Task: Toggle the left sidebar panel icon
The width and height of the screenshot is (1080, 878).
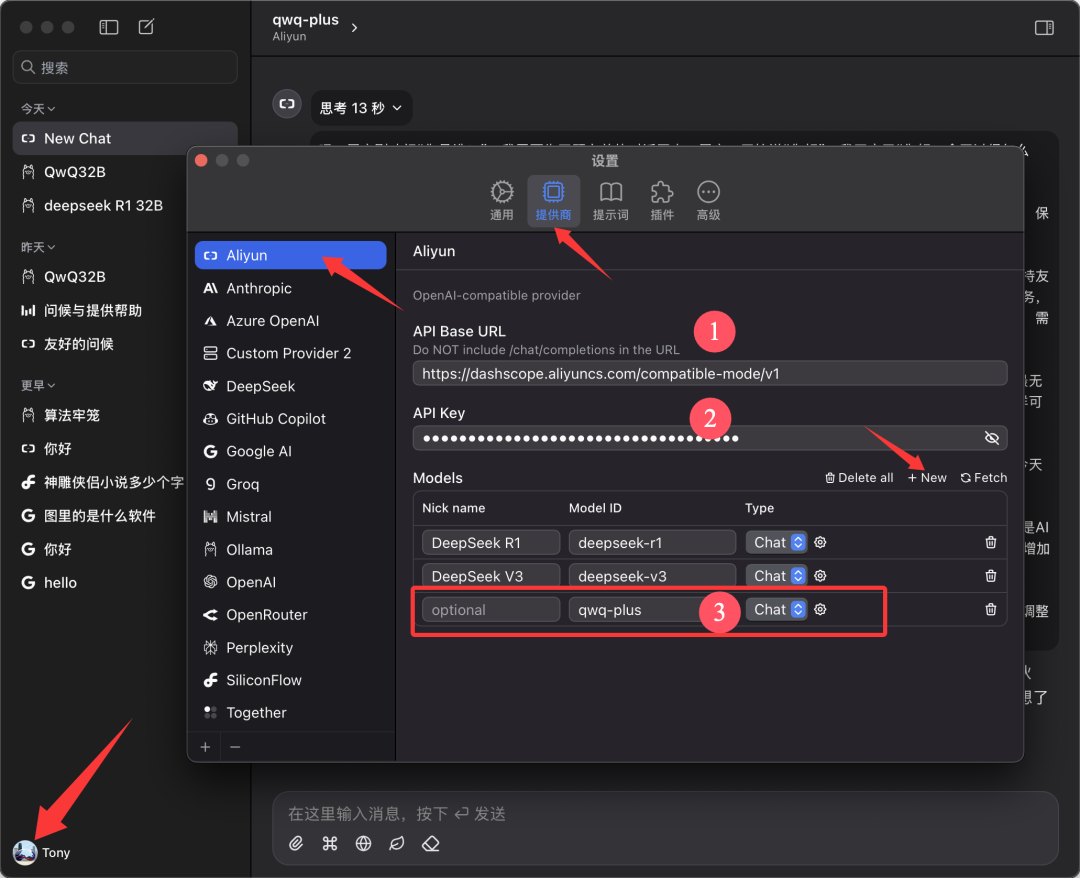Action: coord(109,27)
